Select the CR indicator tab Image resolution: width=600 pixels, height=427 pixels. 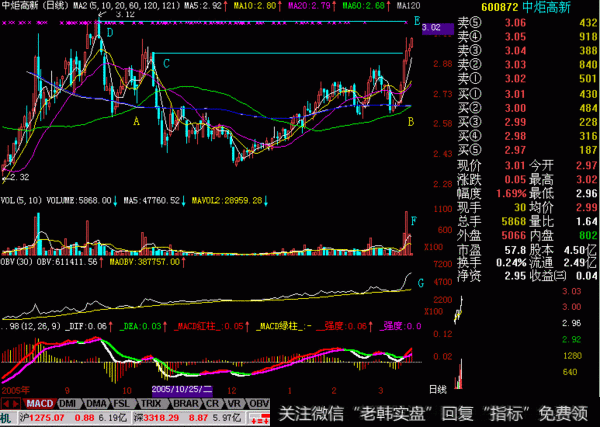[210, 403]
